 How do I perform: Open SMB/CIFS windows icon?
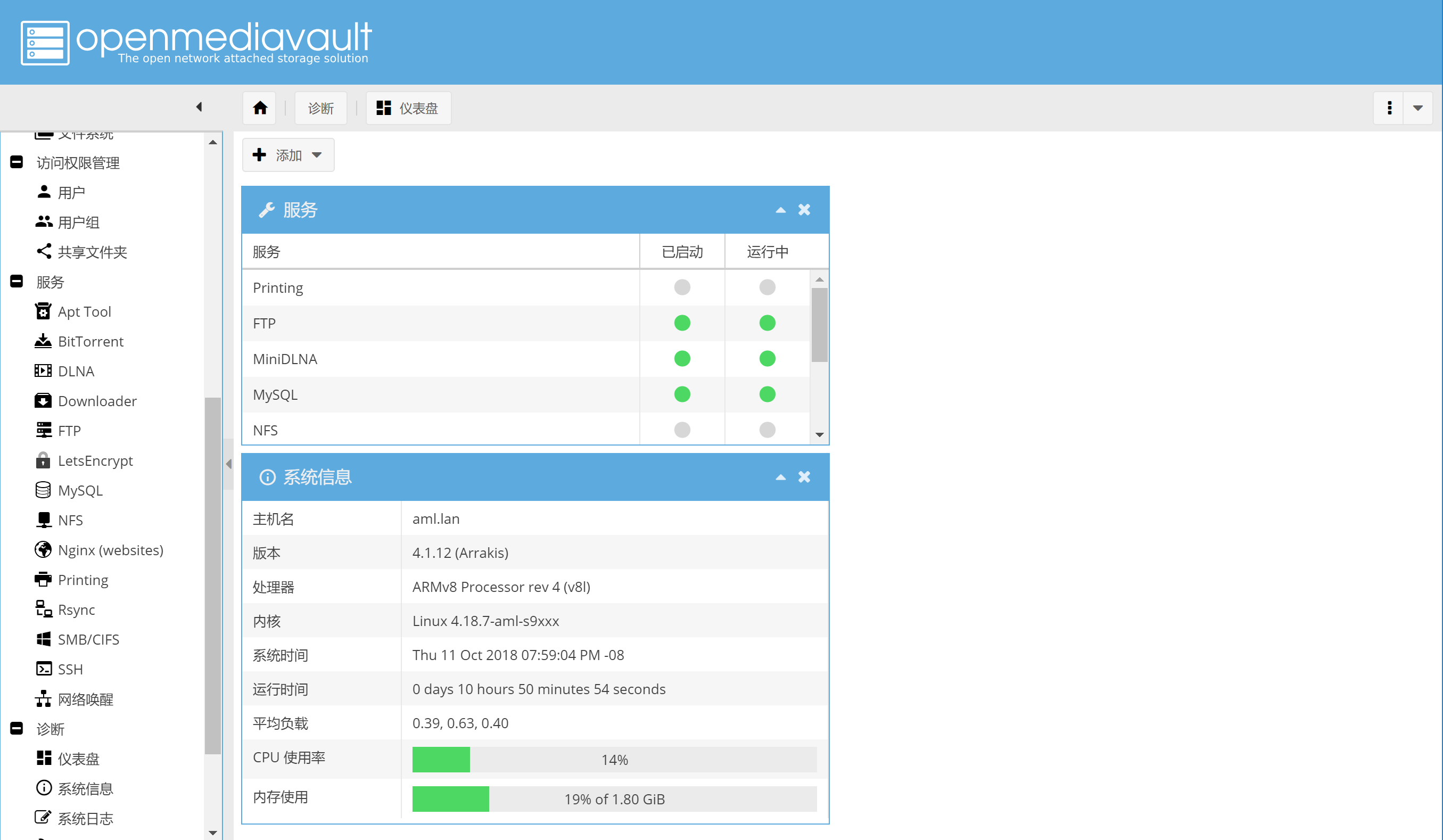44,639
